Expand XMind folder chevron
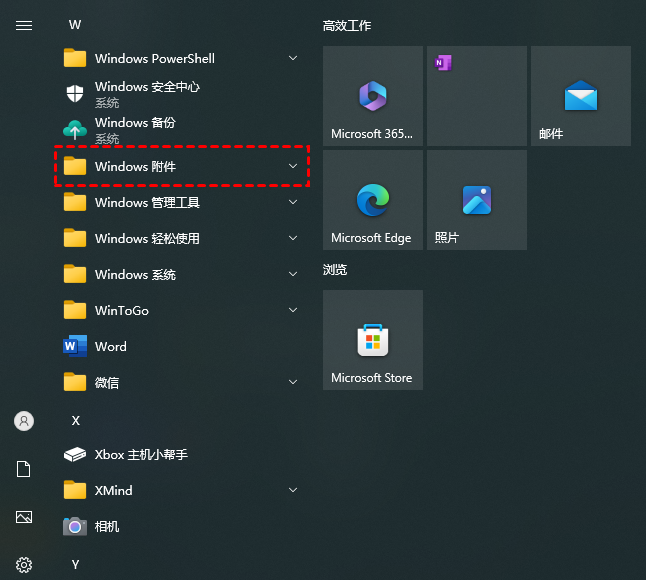646x580 pixels. (293, 490)
